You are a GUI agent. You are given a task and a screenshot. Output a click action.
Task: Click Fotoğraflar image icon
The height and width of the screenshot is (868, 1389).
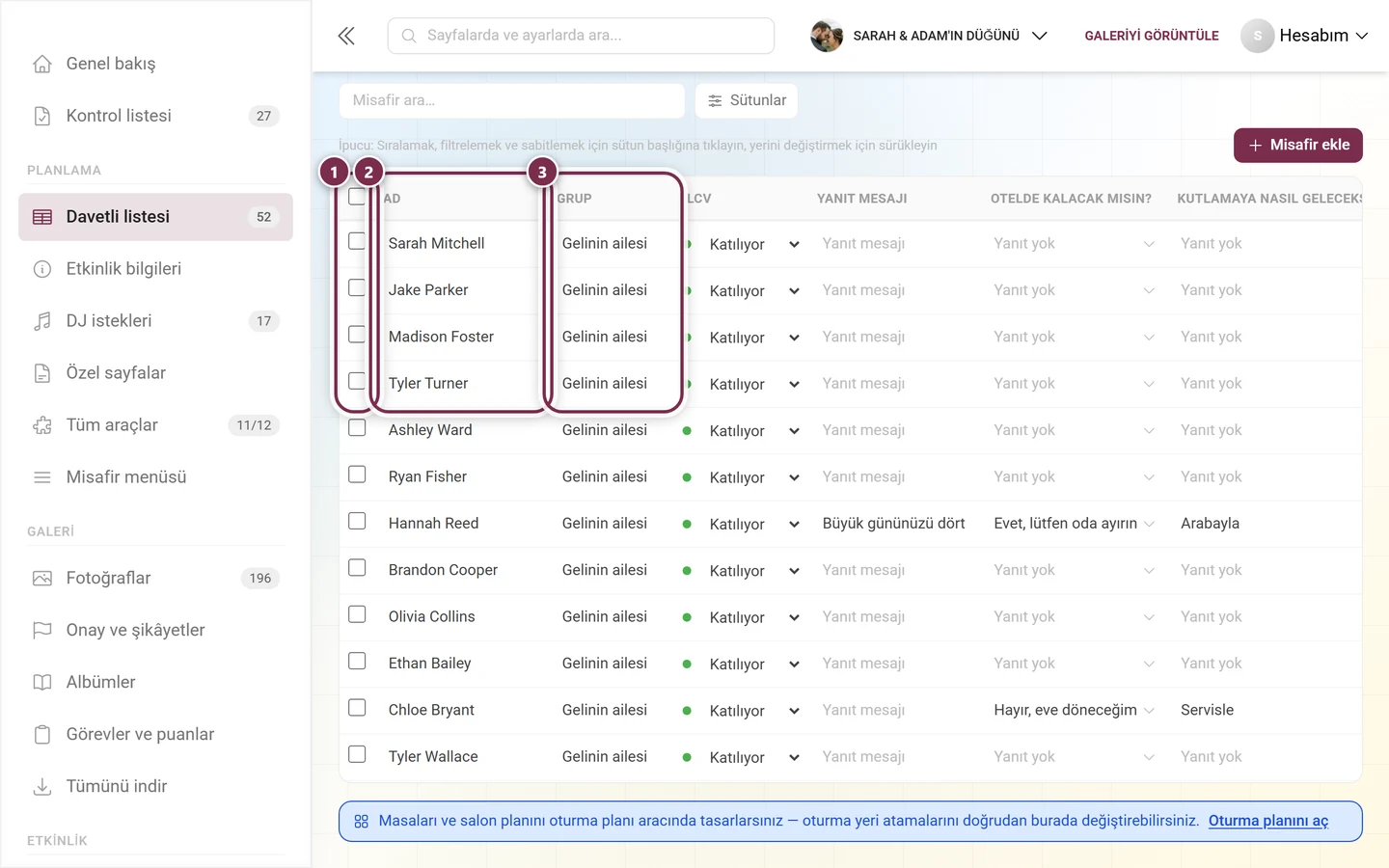point(42,579)
